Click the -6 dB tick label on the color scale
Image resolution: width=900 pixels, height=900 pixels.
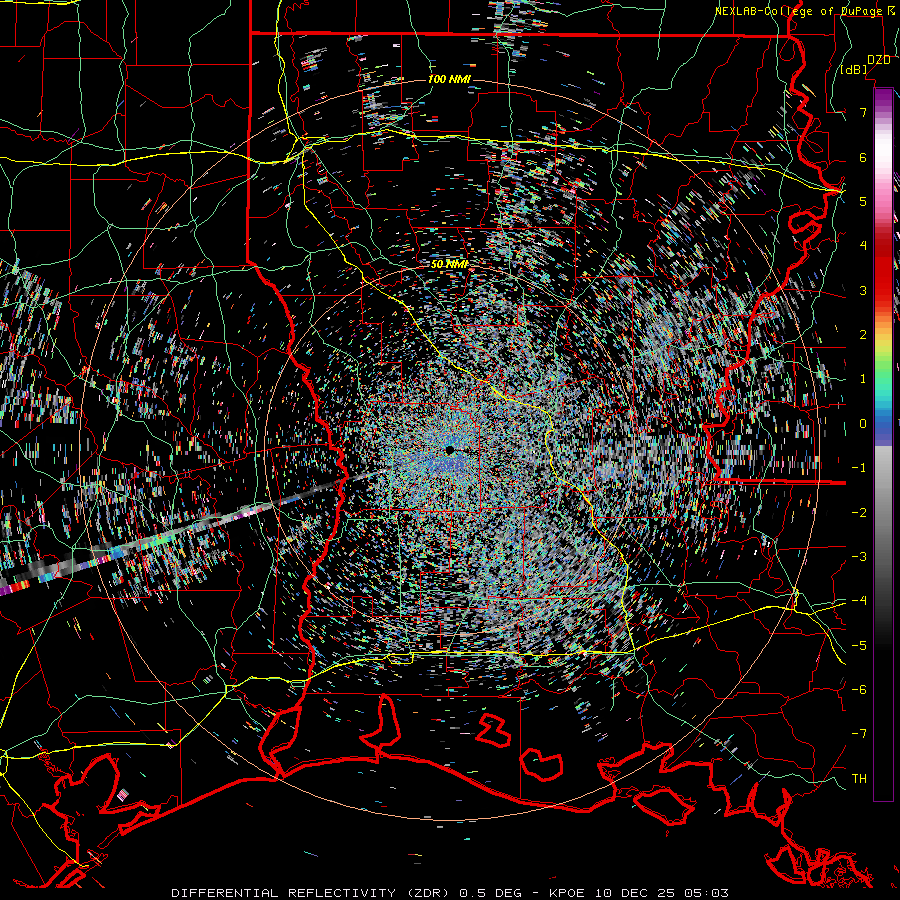point(859,690)
